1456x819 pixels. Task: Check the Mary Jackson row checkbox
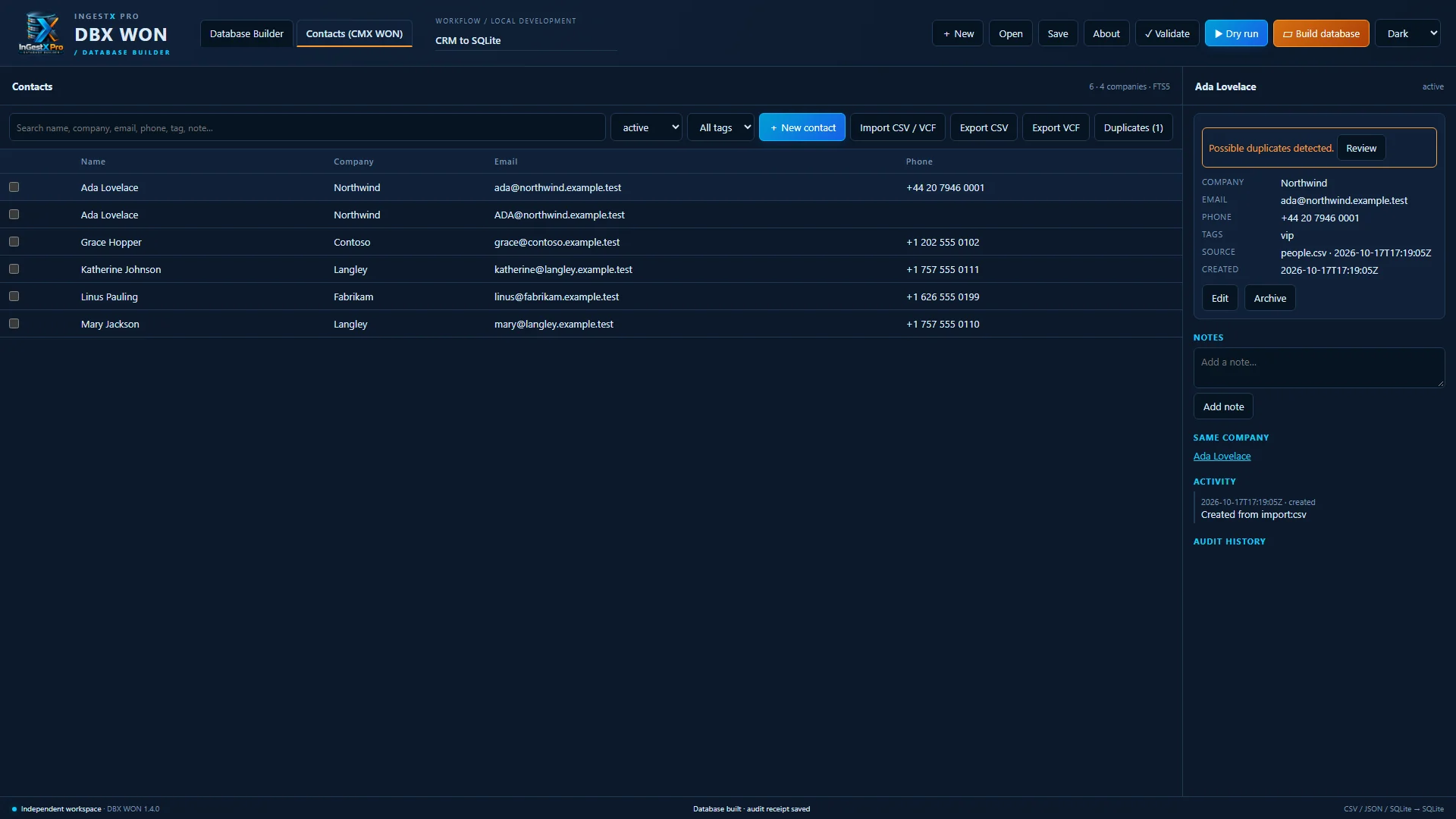14,324
